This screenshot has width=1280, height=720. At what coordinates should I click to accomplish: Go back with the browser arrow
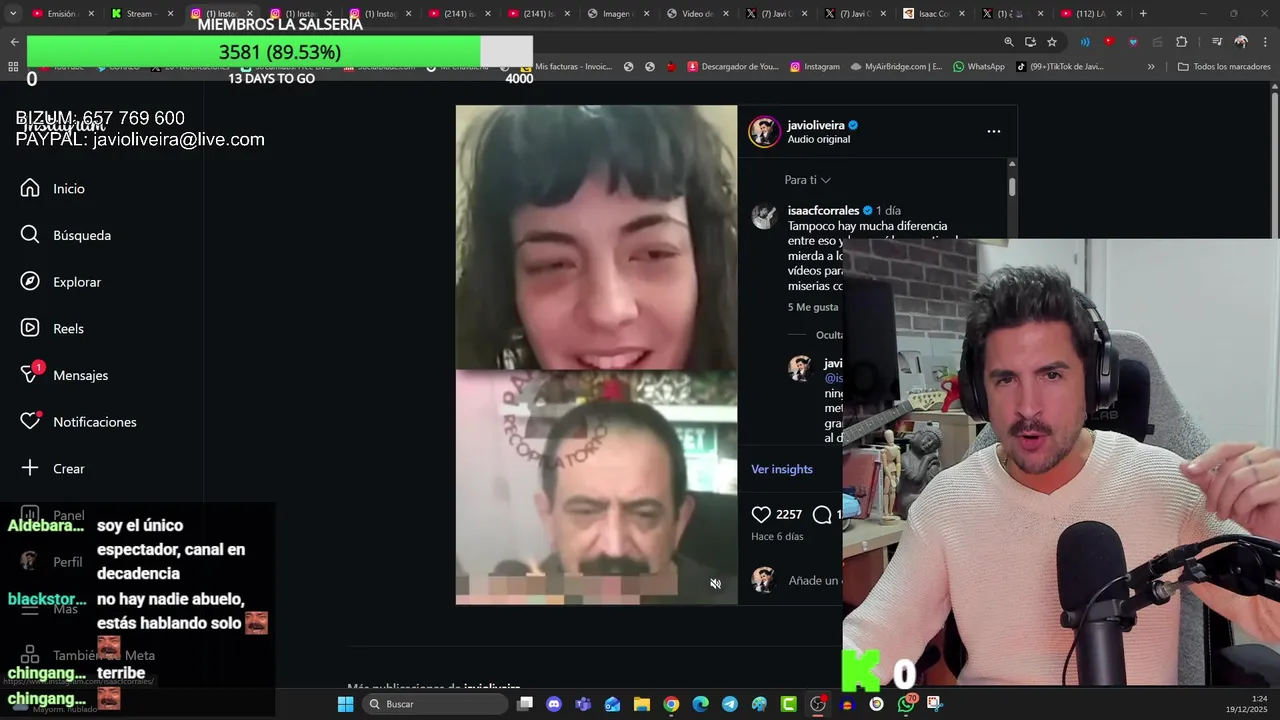(x=14, y=42)
